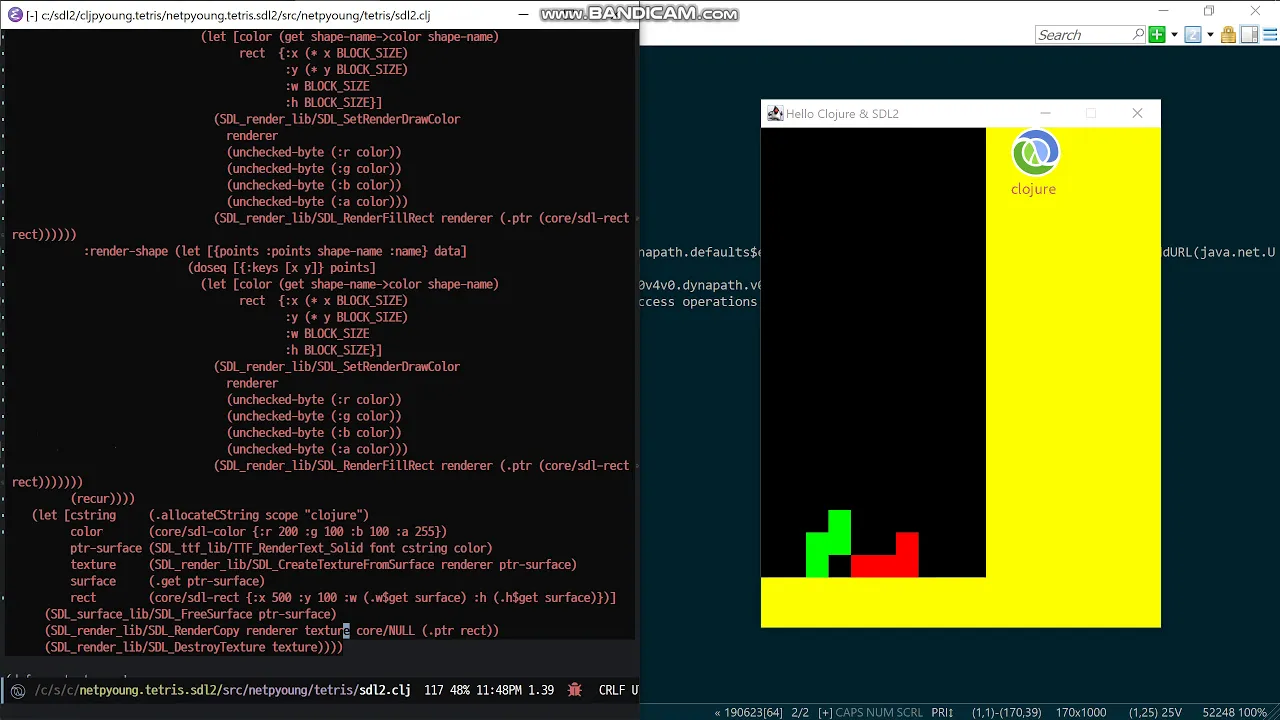Click 'SDL_RenderCopy' in the code
1280x720 pixels.
[x=193, y=630]
